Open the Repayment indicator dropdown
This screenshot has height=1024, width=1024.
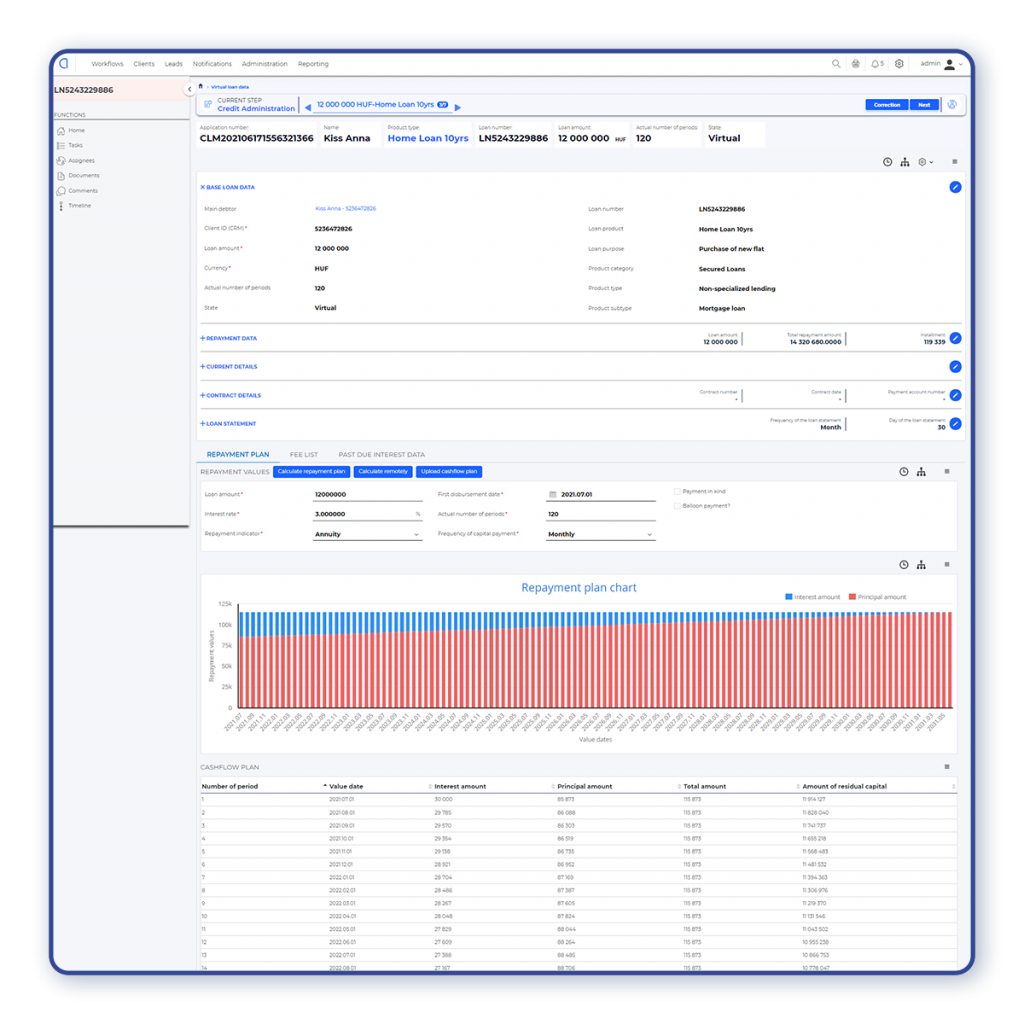pos(367,535)
